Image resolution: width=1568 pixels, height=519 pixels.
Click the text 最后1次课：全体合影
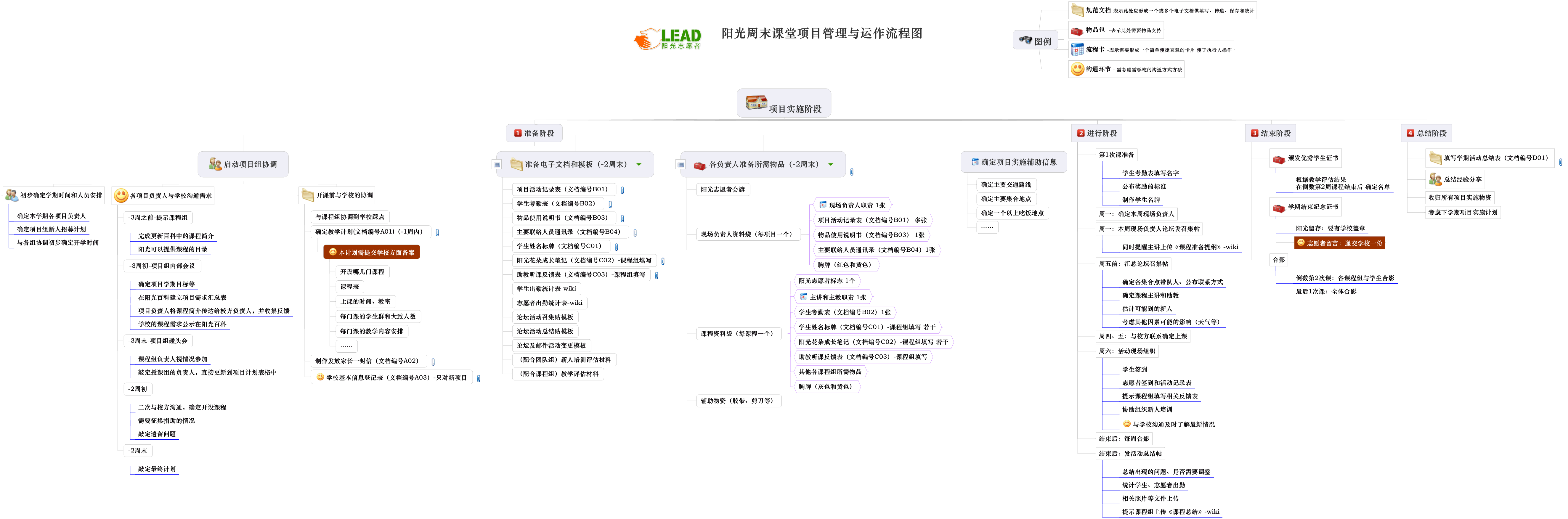click(1326, 291)
